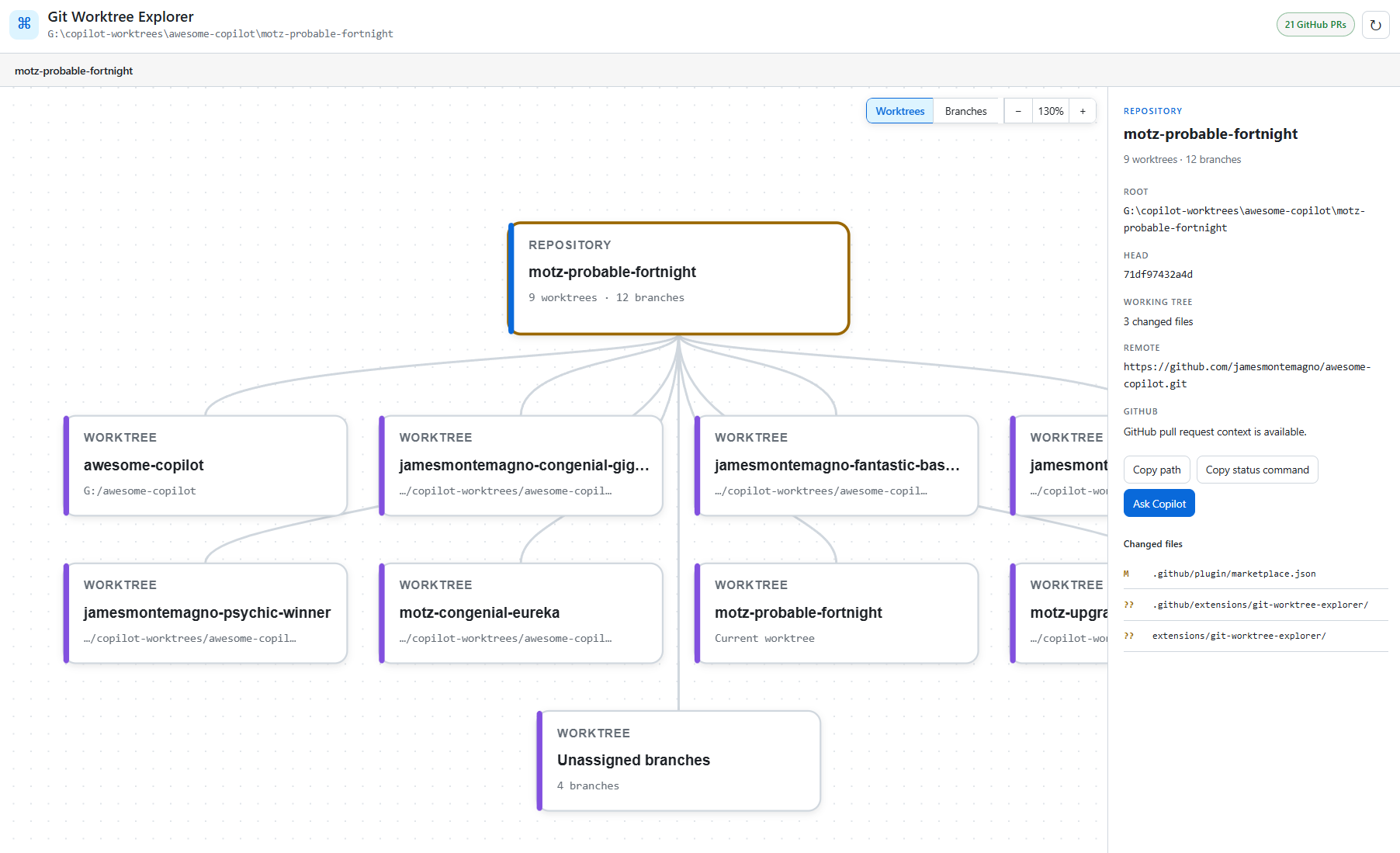
Task: Select the awesome-copilot worktree card
Action: tap(206, 466)
